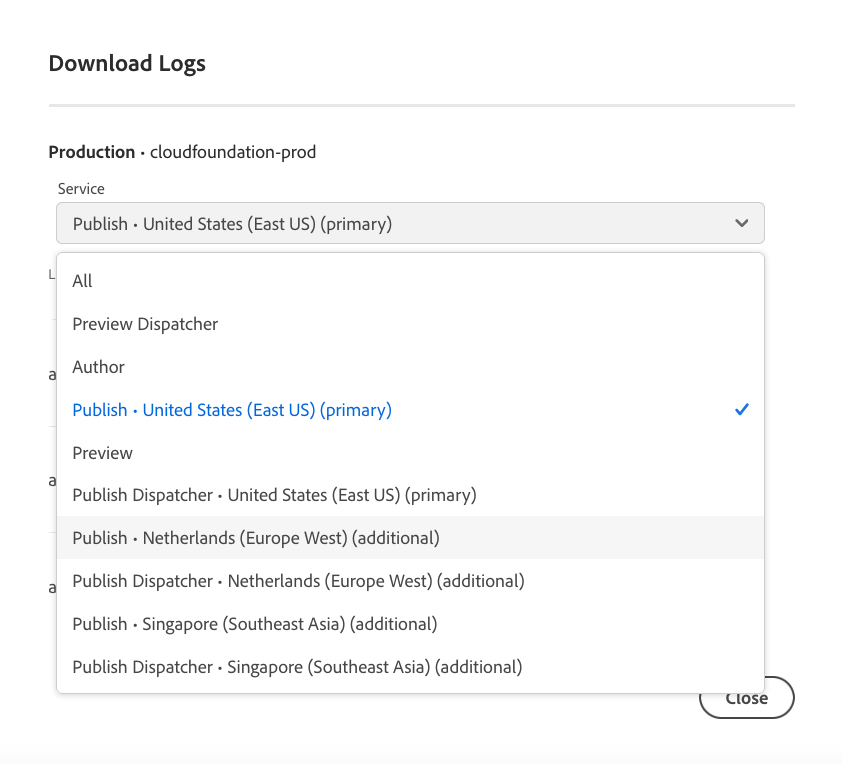Collapse the Service dropdown chevron arrow
Viewport: 842px width, 764px height.
pyautogui.click(x=741, y=224)
